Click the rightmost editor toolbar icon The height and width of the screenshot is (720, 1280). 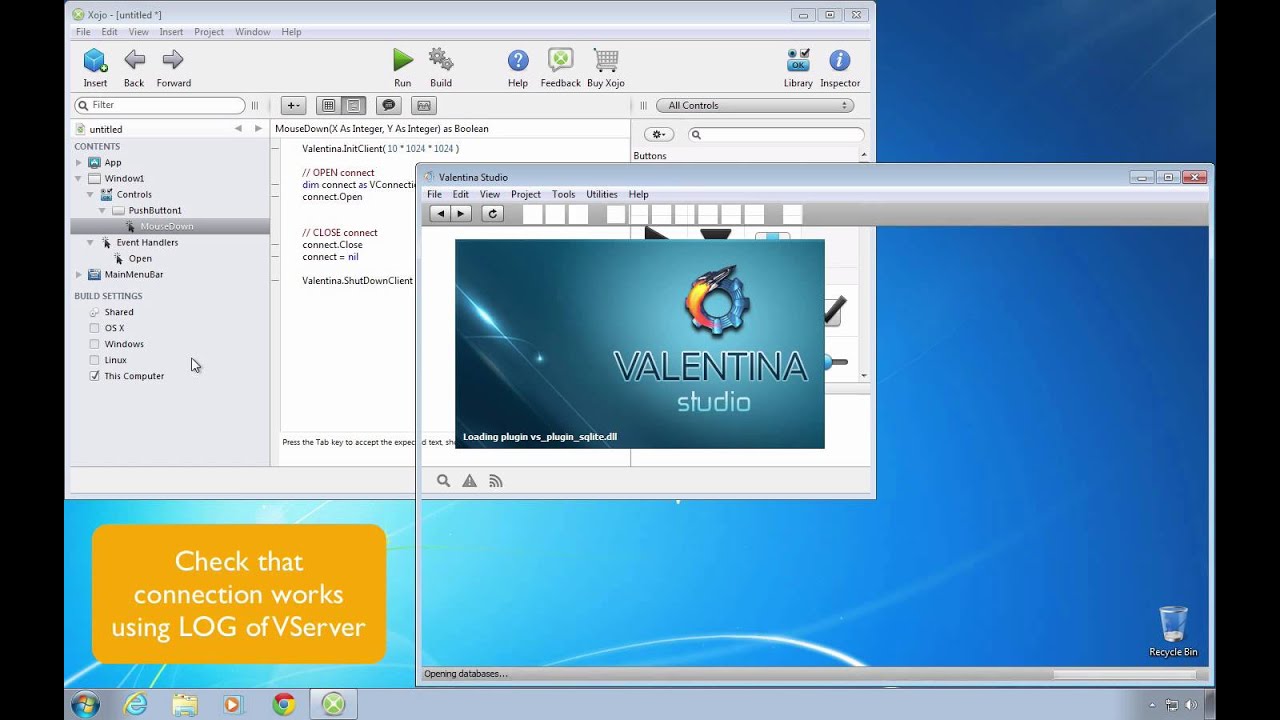[424, 105]
